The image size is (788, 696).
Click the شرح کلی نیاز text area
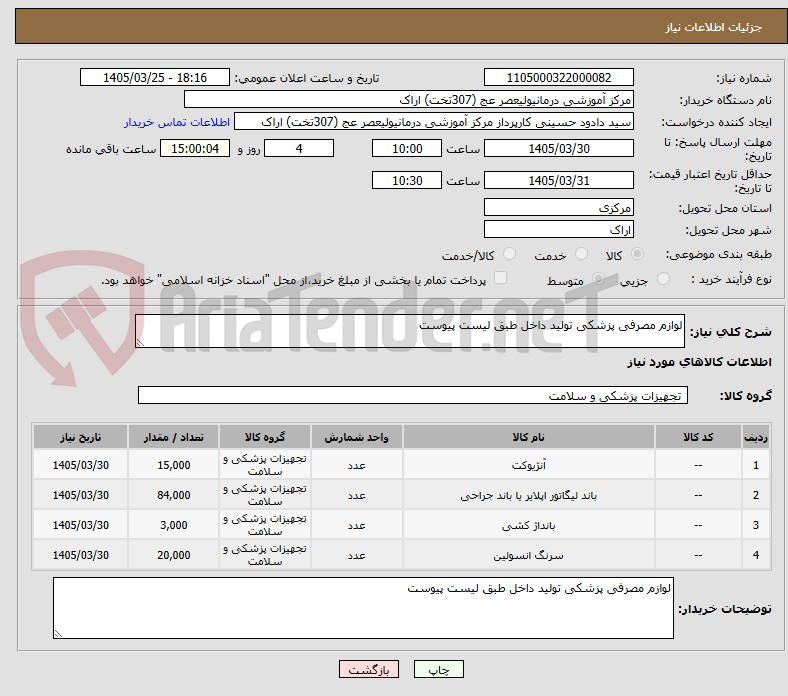click(410, 331)
